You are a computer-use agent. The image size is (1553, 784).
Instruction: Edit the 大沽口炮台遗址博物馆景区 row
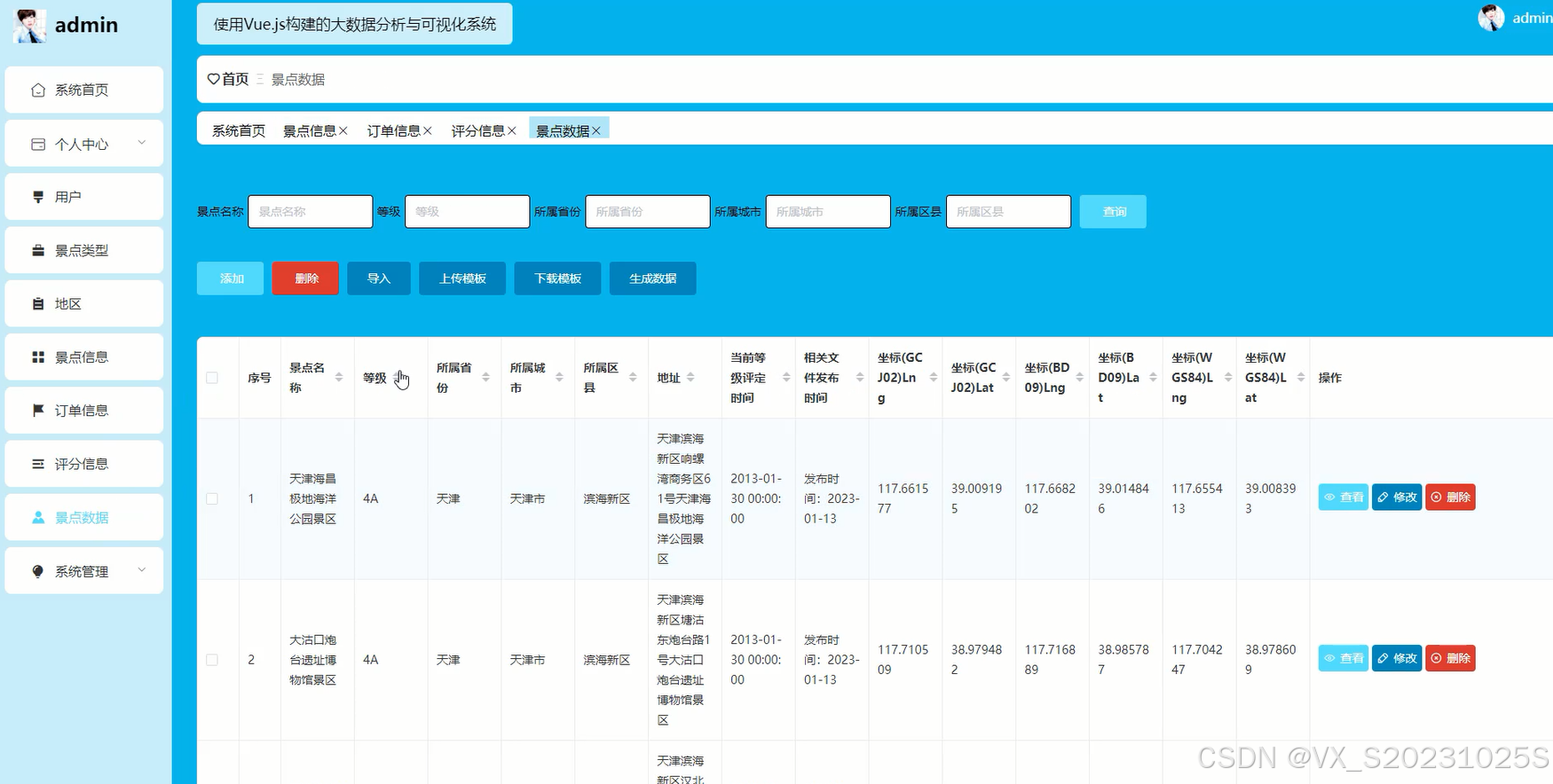click(x=1397, y=658)
